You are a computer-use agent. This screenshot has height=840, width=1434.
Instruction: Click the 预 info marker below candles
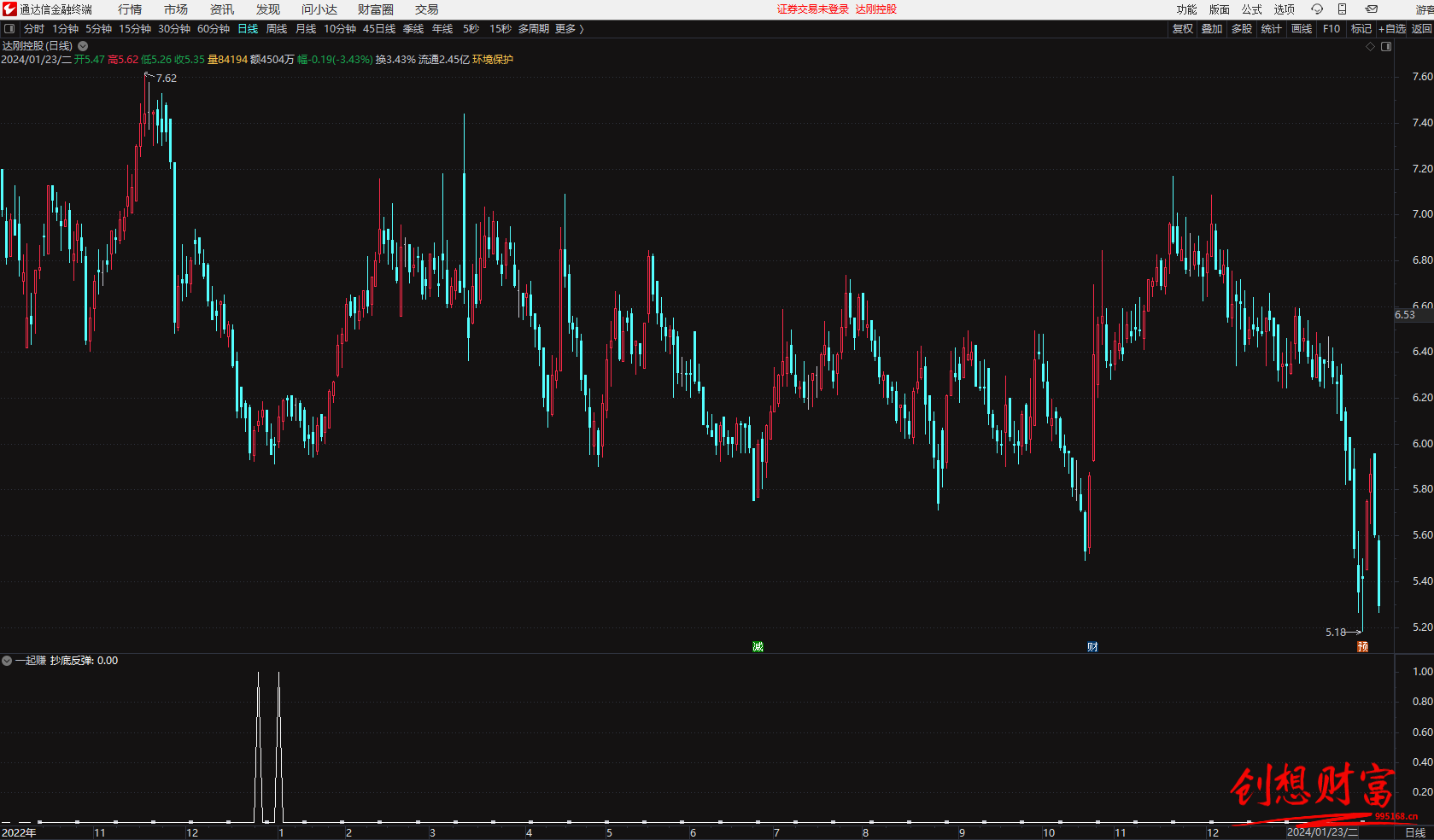click(1362, 647)
